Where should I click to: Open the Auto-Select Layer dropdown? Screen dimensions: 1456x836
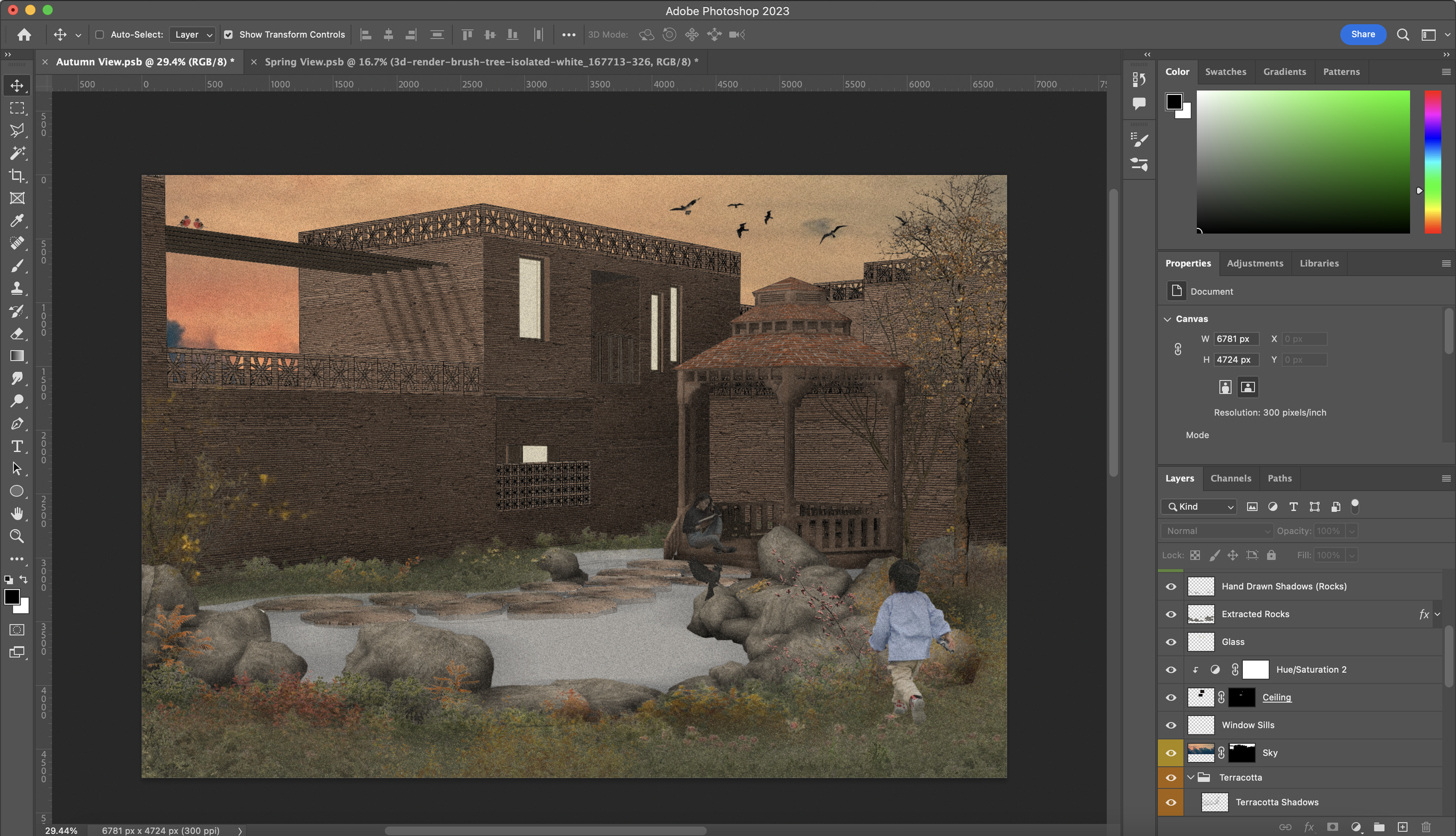pos(192,34)
